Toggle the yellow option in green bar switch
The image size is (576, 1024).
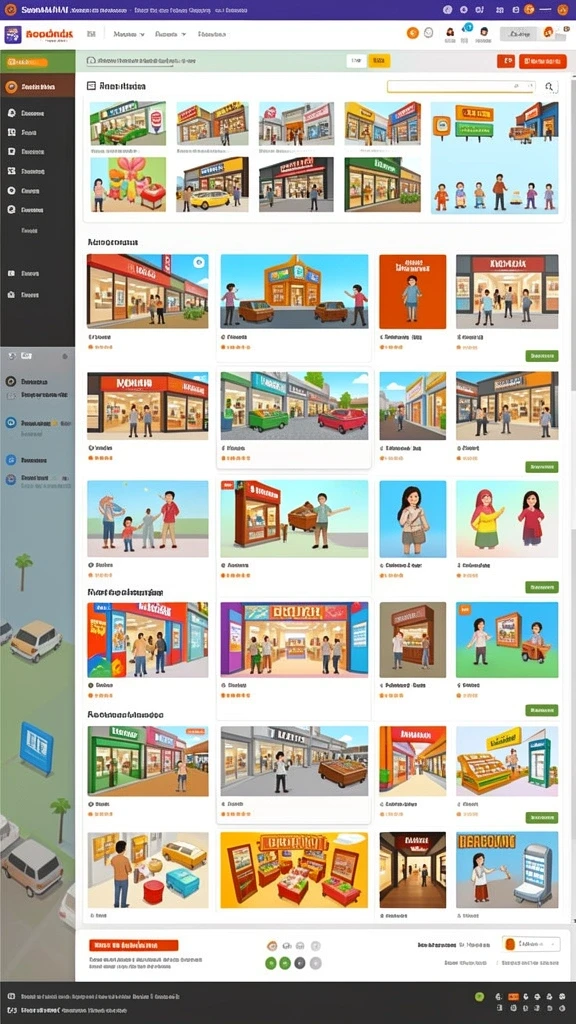pos(379,61)
